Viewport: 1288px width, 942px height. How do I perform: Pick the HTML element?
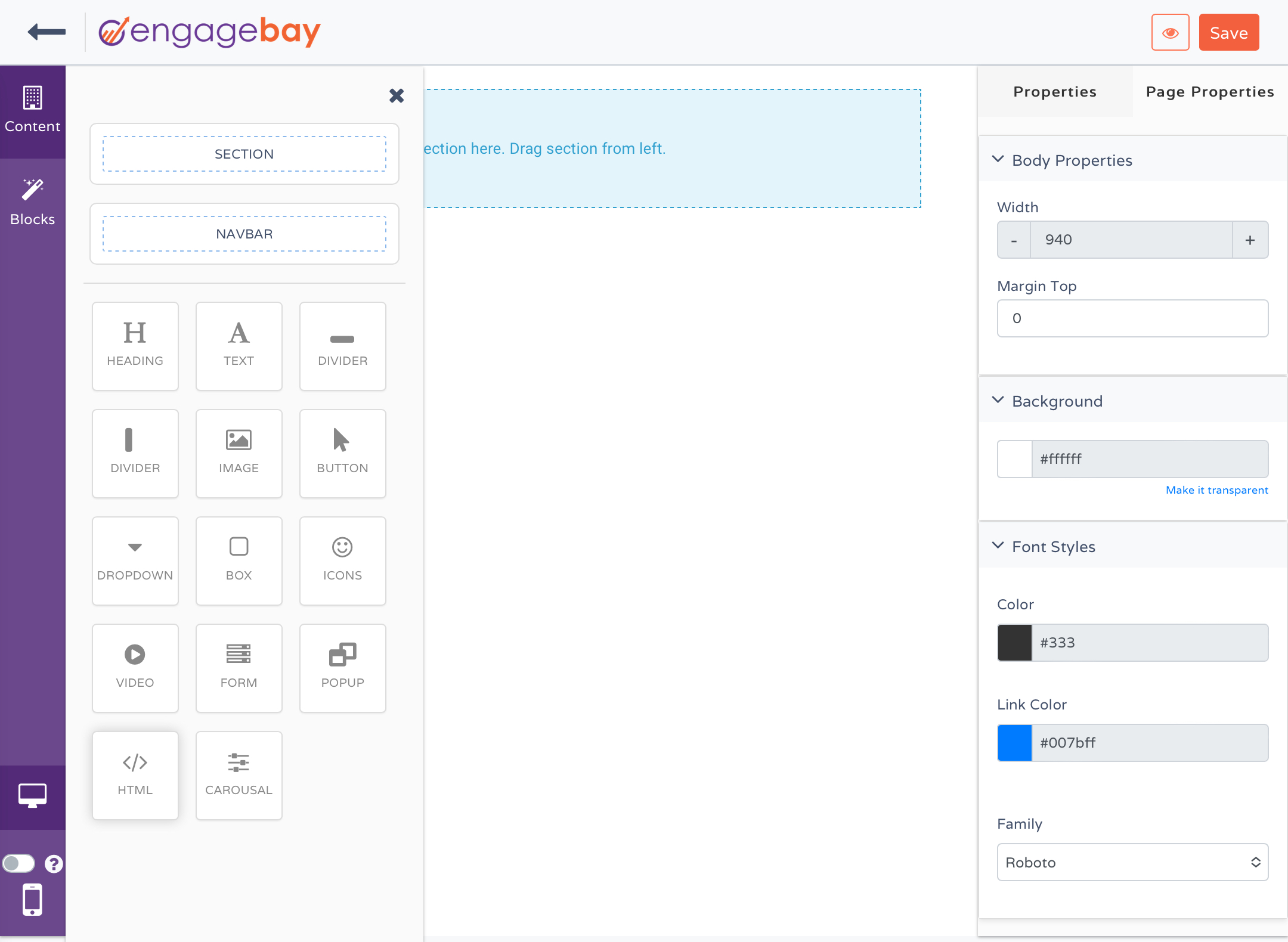pyautogui.click(x=135, y=776)
